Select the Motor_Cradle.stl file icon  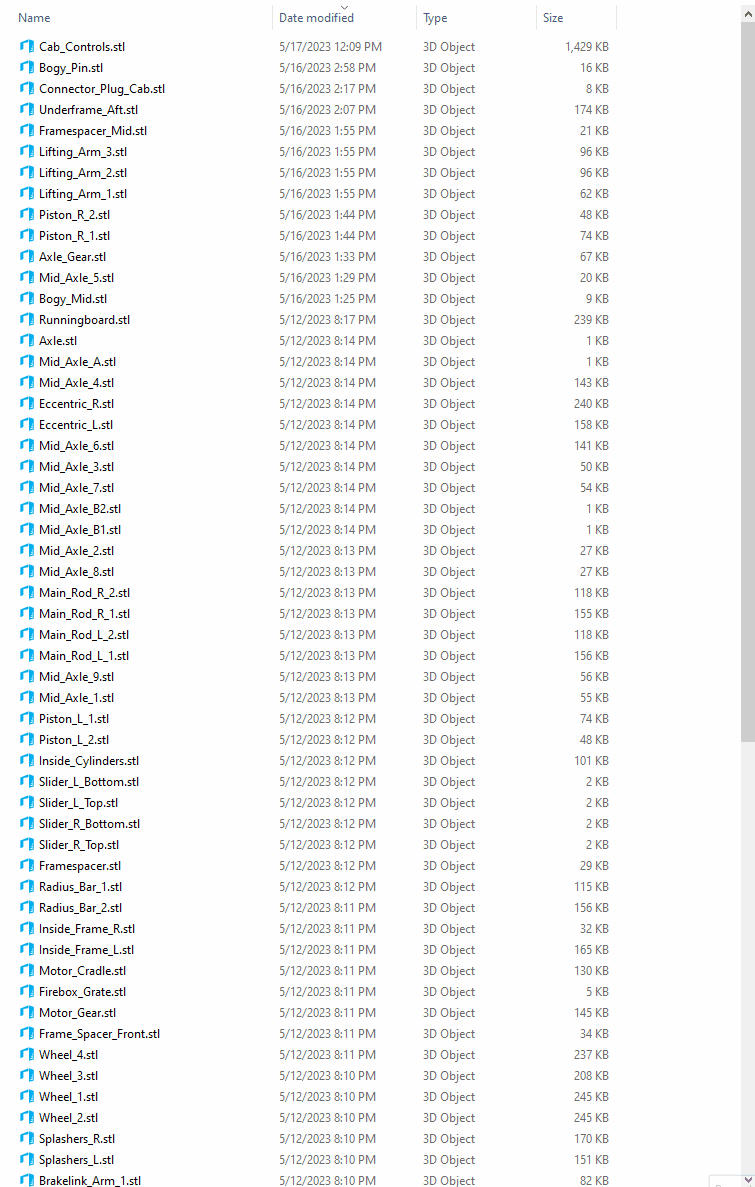pyautogui.click(x=27, y=970)
